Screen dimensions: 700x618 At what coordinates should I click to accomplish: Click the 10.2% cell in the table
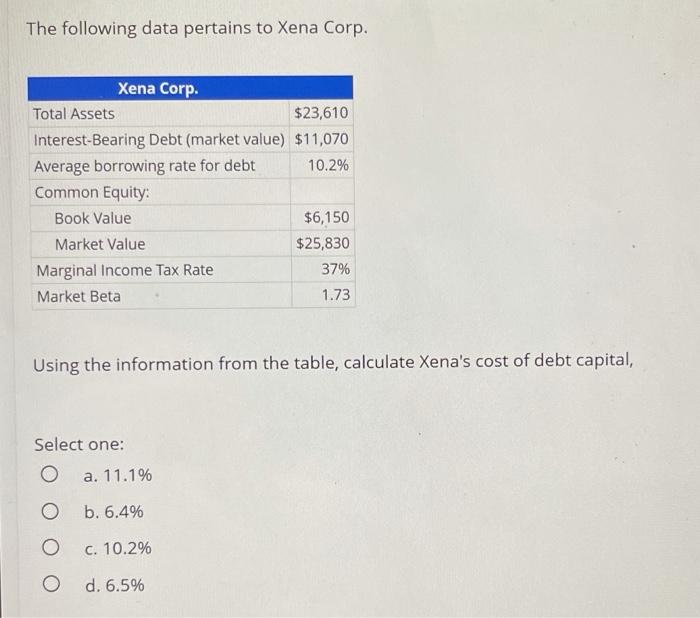pos(328,166)
